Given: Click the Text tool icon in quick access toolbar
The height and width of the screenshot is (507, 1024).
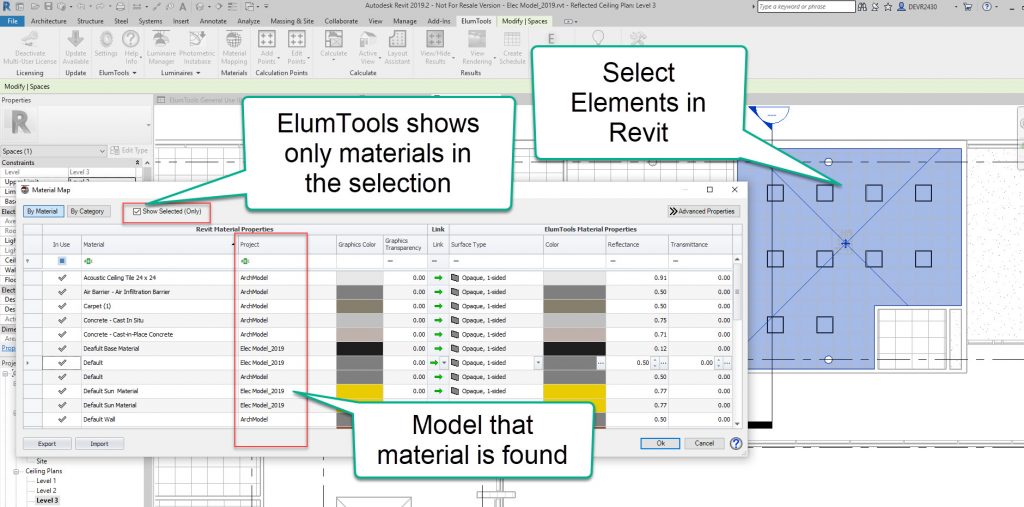Looking at the screenshot, I should [184, 7].
